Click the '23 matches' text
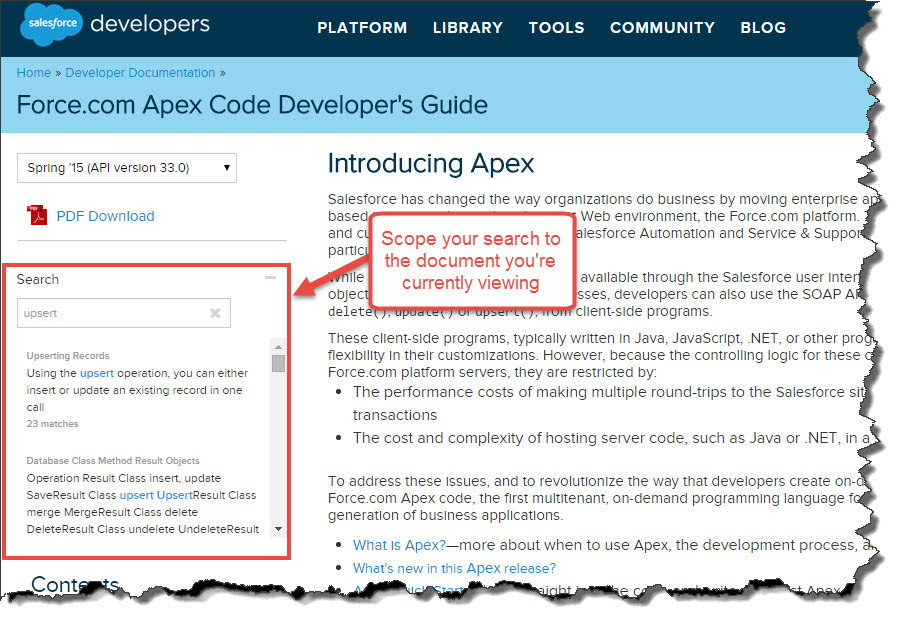The width and height of the screenshot is (902, 639). coord(52,424)
